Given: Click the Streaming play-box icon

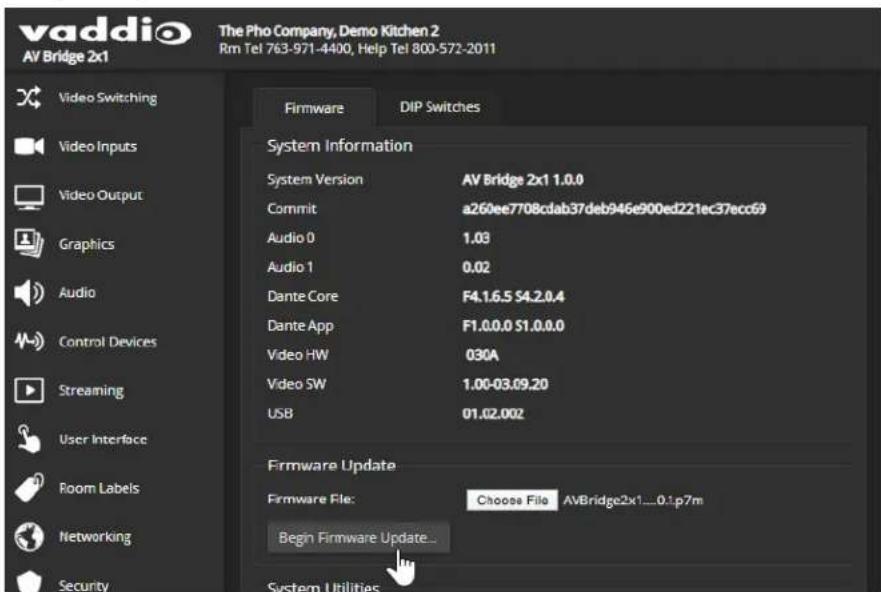Looking at the screenshot, I should click(x=29, y=390).
